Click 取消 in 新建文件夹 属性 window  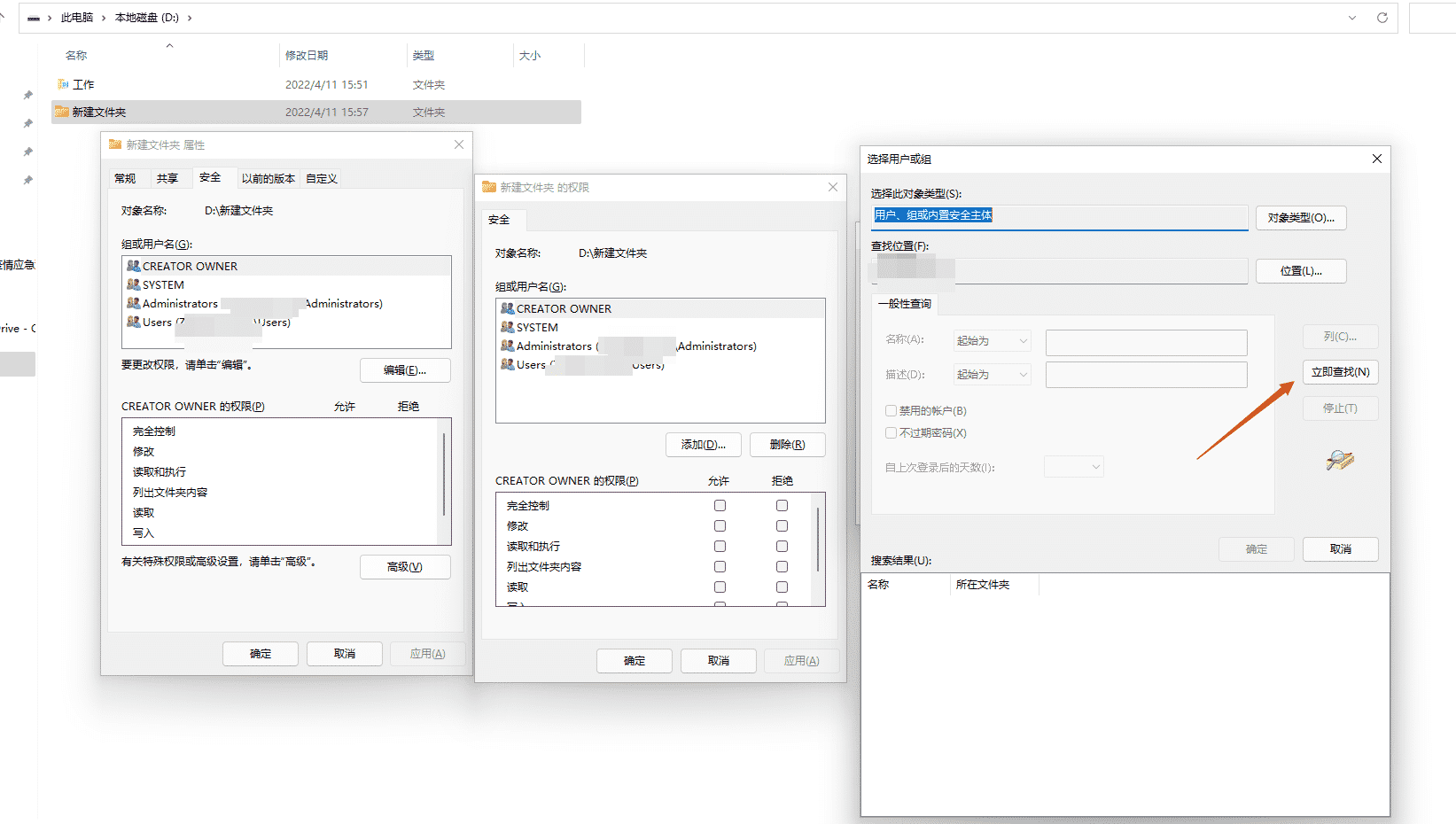pos(345,654)
